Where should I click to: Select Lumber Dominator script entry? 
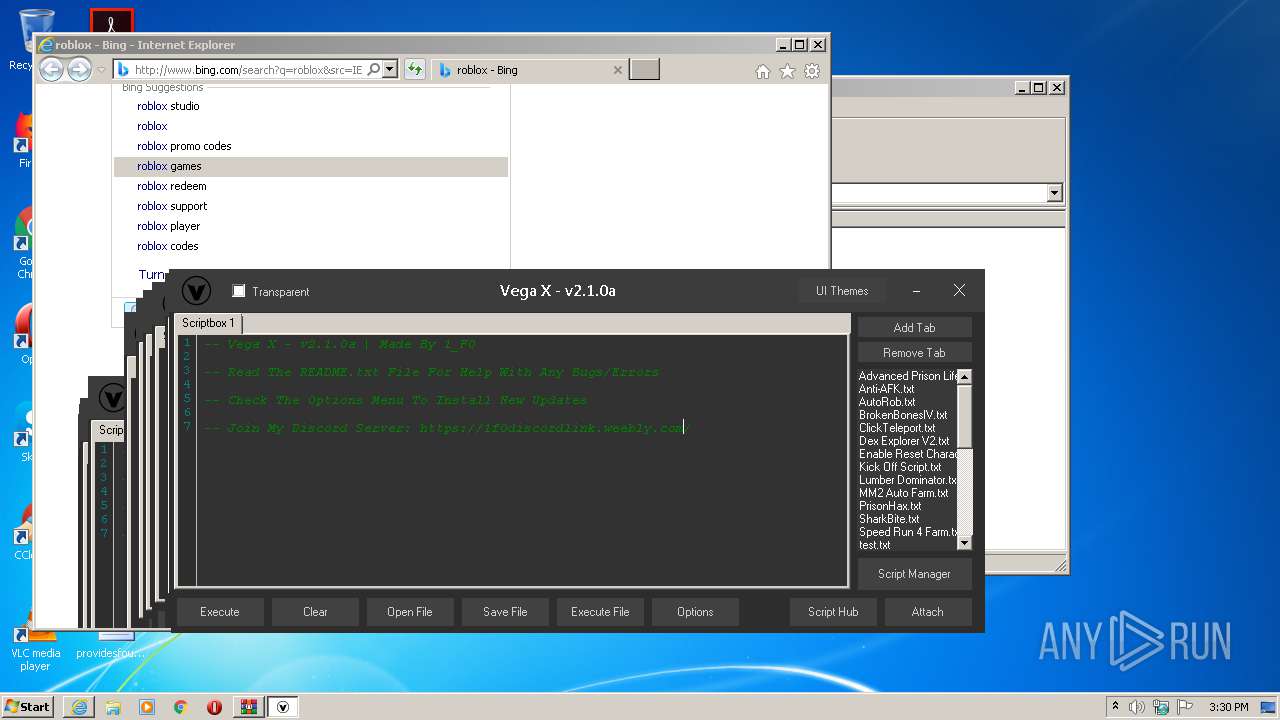tap(908, 480)
